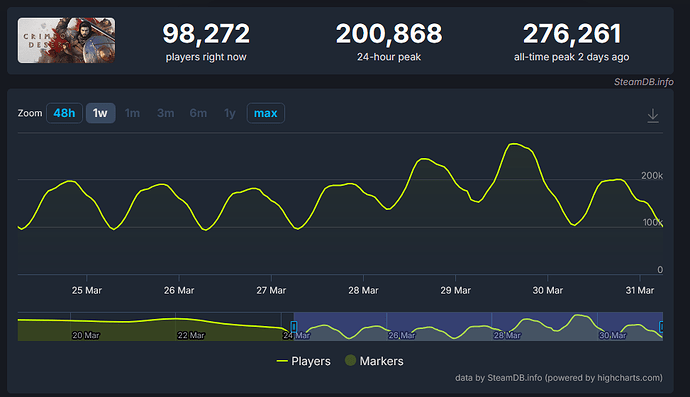Open the chart download menu icon
The width and height of the screenshot is (690, 397).
pyautogui.click(x=653, y=116)
